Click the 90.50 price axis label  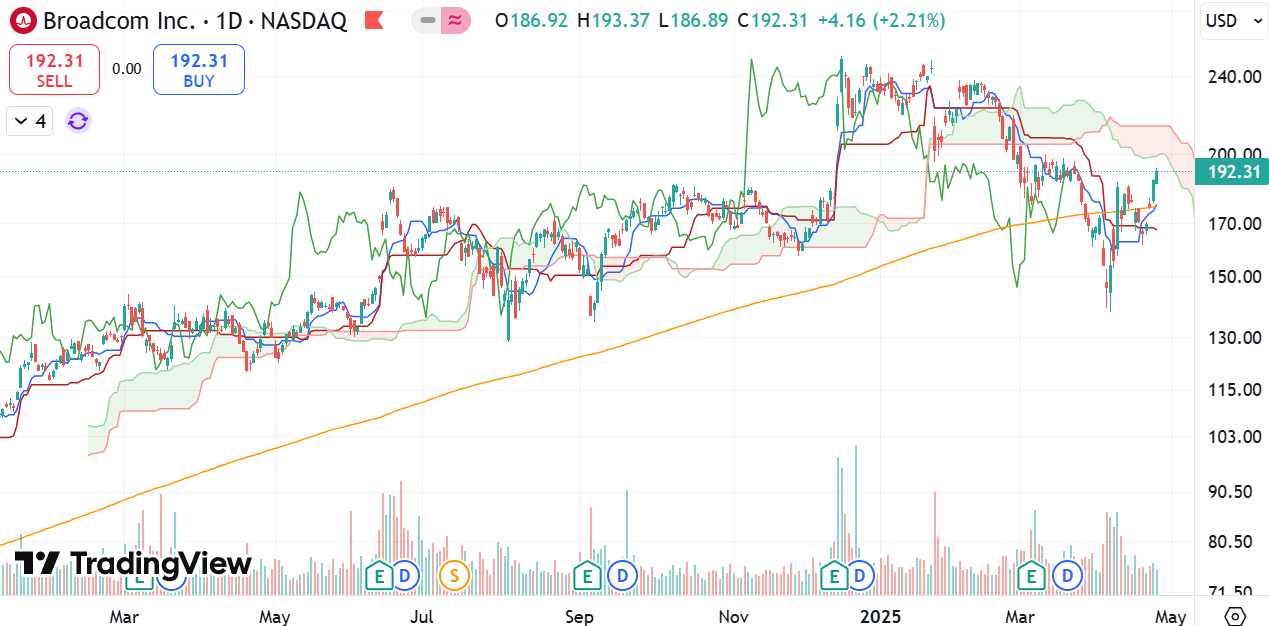coord(1231,492)
